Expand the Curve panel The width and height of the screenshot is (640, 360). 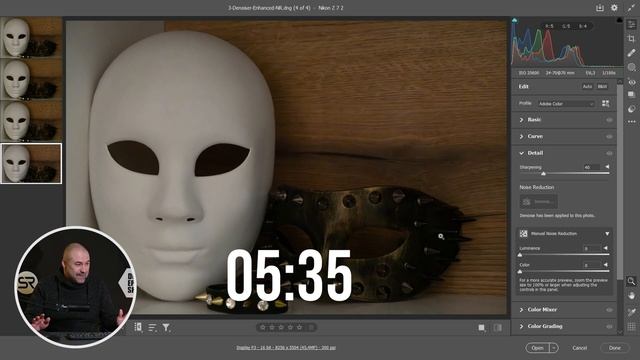point(521,136)
